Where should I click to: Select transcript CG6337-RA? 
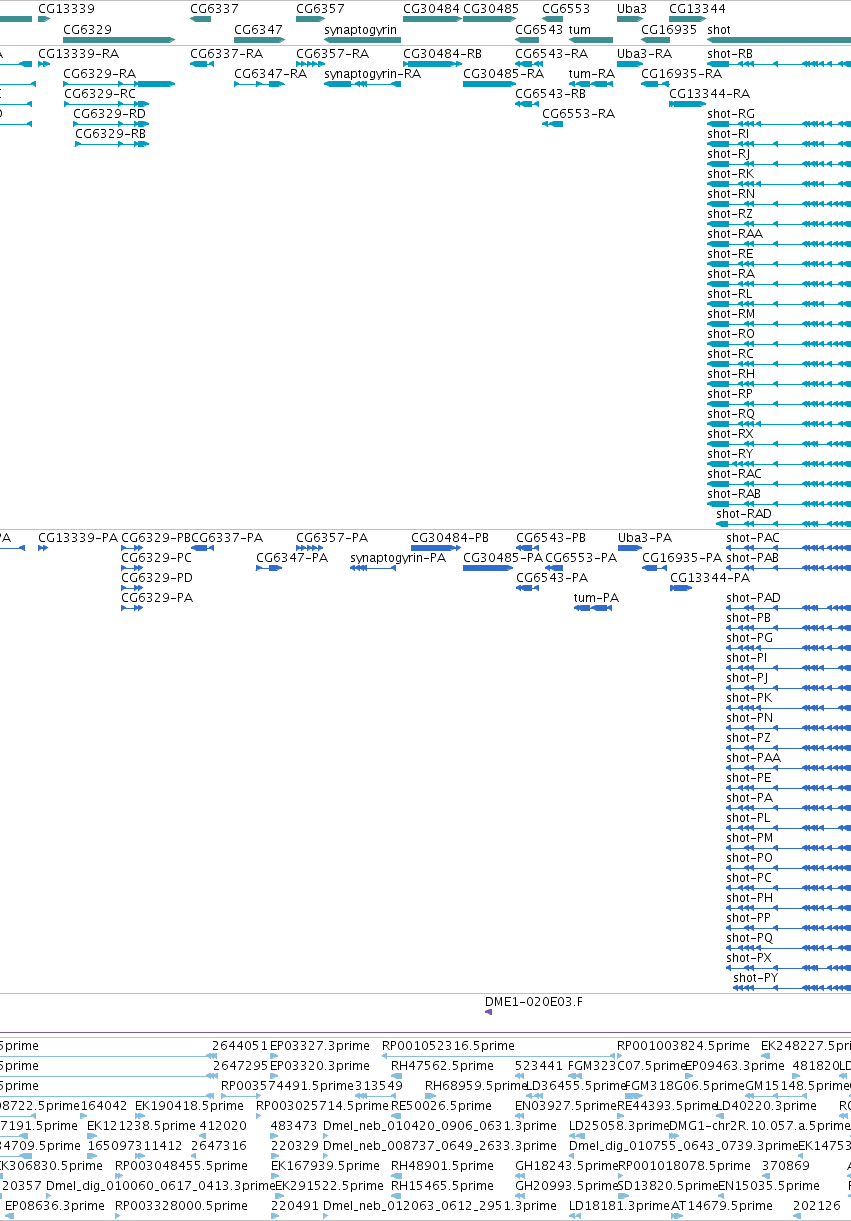coord(227,53)
